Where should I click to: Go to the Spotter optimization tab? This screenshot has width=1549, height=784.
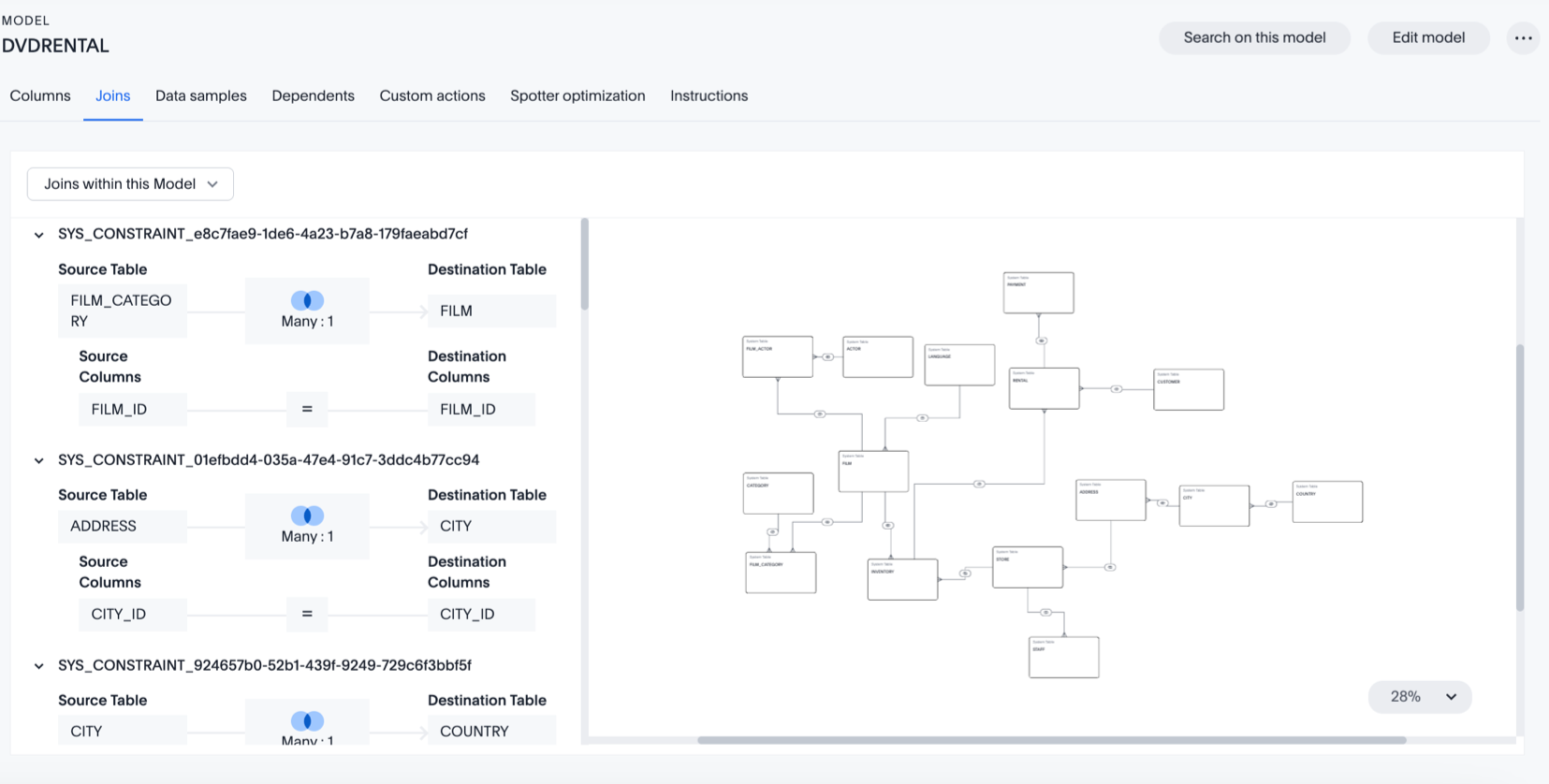pyautogui.click(x=577, y=95)
